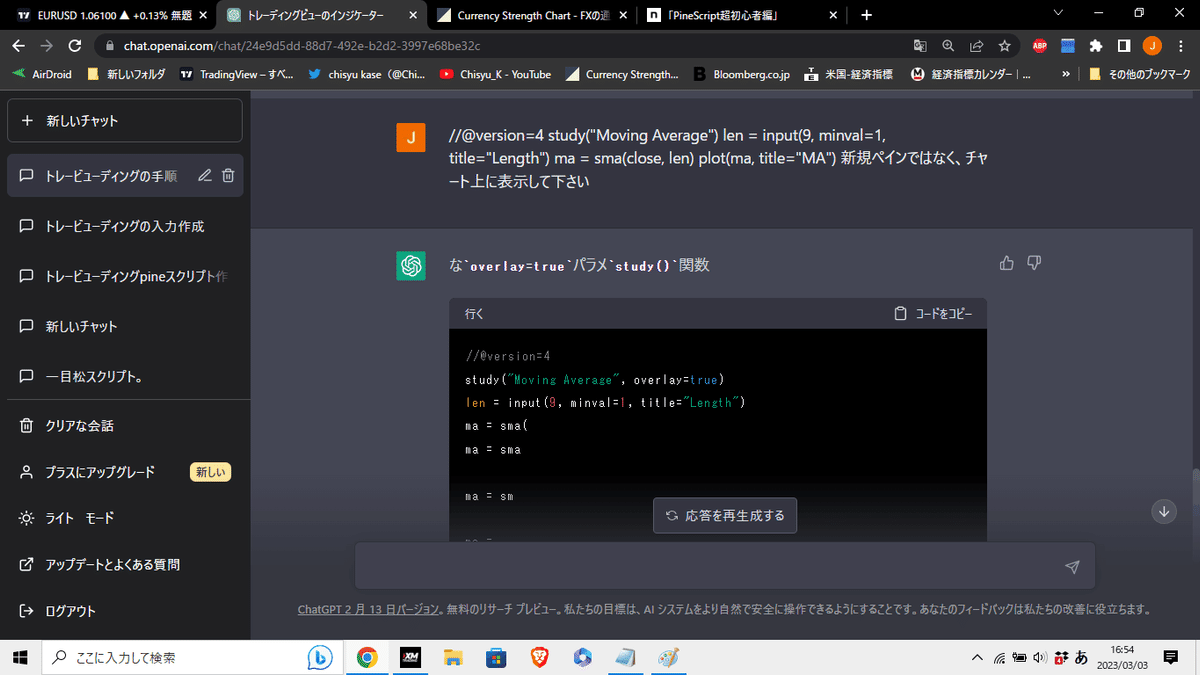The height and width of the screenshot is (675, 1200).
Task: Toggle the browser side panel
Action: (x=1124, y=46)
